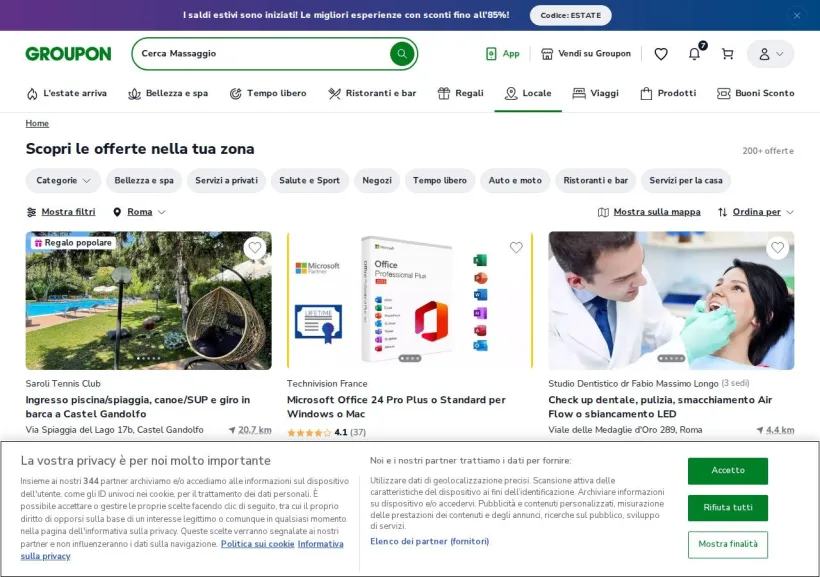Screen dimensions: 820x577
Task: Open Elenco dei partner (fornitori) link
Action: point(429,541)
